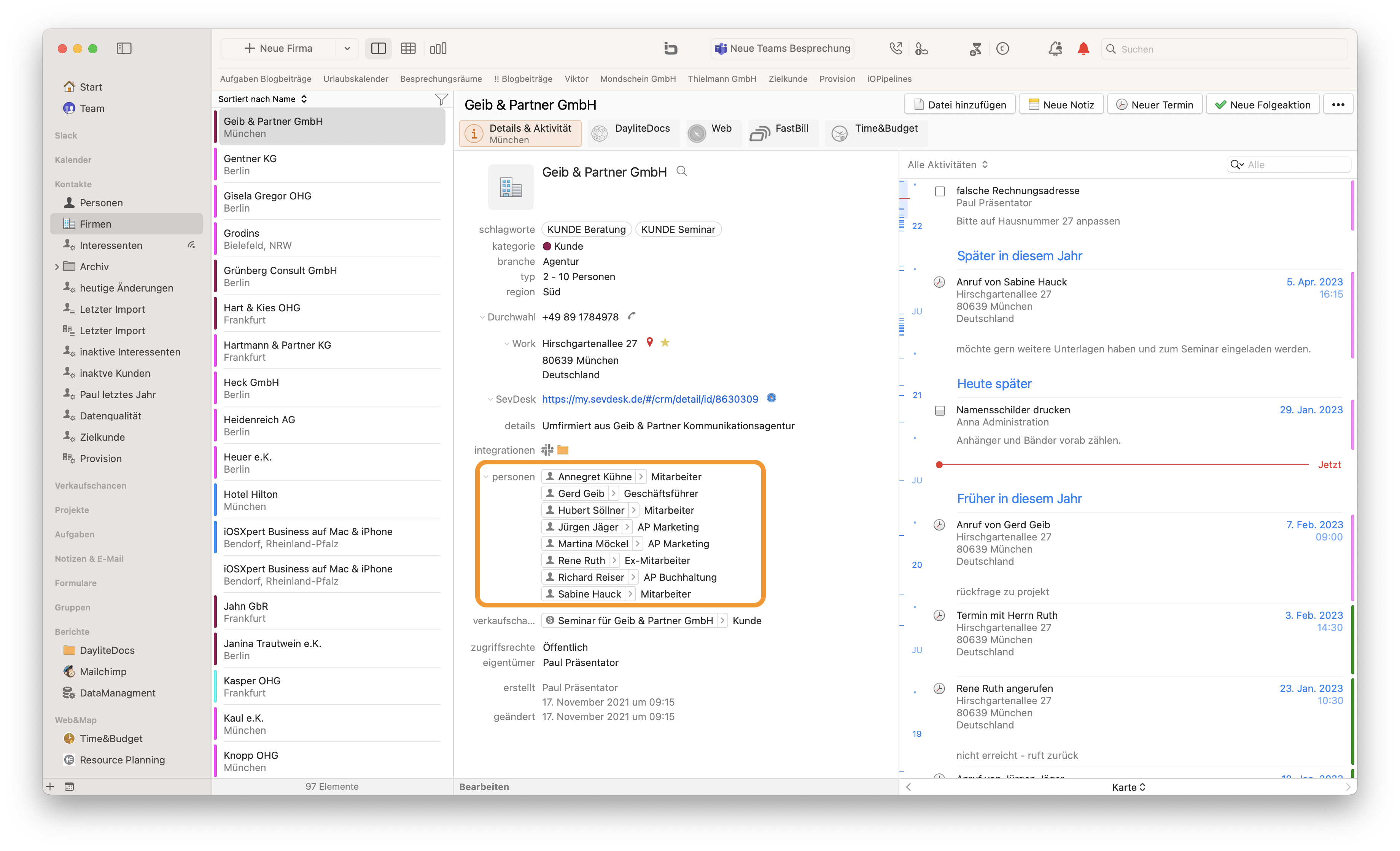This screenshot has width=1400, height=851.
Task: Click the star icon by Hirschgartenallee 27
Action: [665, 342]
